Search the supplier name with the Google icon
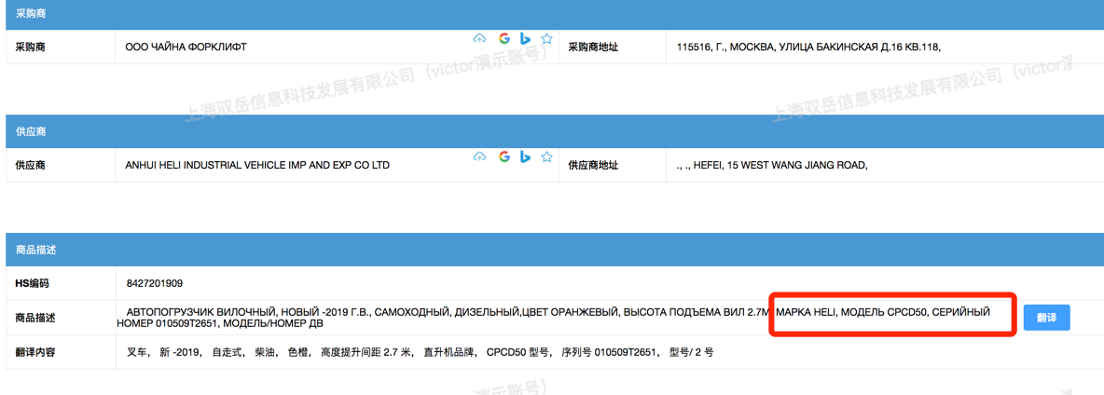Viewport: 1104px width, 395px height. pyautogui.click(x=503, y=156)
